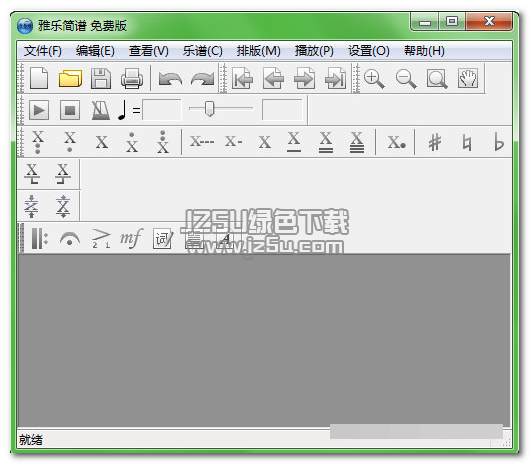Jump to the last page

pos(335,78)
